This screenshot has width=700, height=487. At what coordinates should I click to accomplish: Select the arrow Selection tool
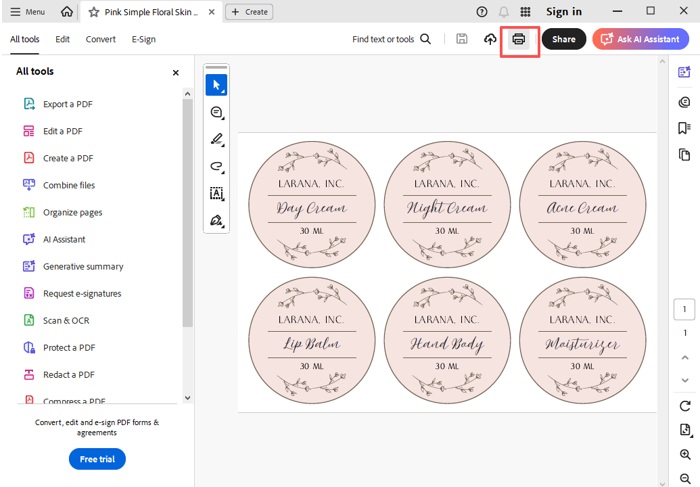point(216,86)
